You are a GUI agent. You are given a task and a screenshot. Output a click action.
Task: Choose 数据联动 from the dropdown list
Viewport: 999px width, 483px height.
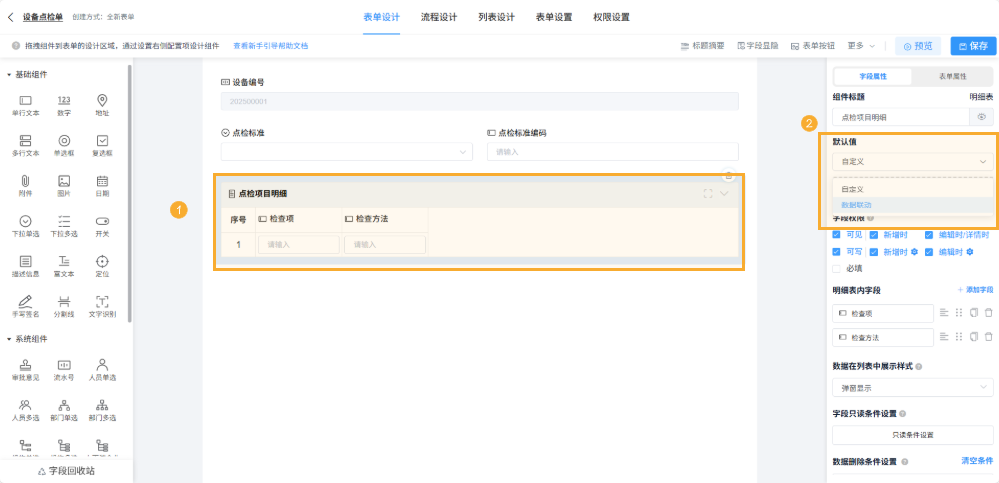coord(912,205)
